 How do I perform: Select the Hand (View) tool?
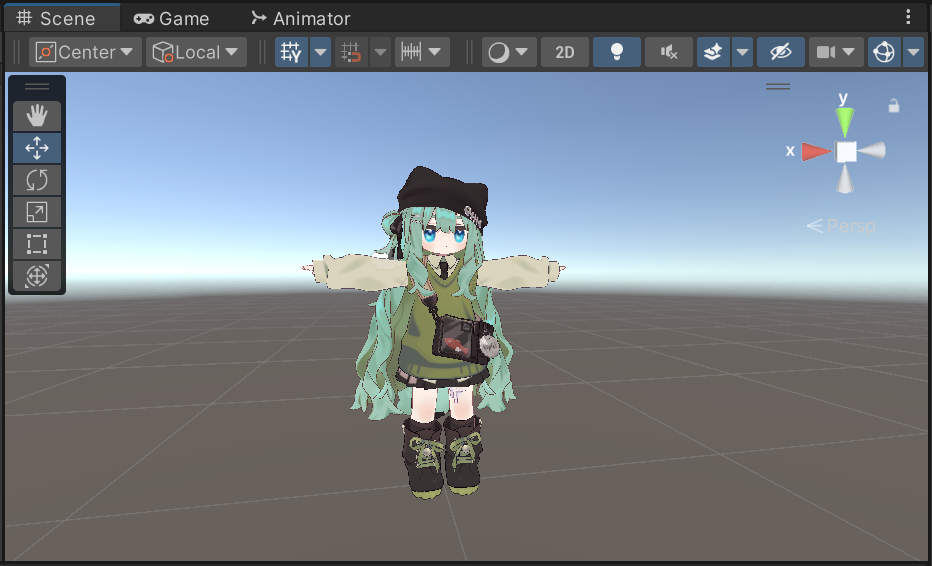[37, 115]
